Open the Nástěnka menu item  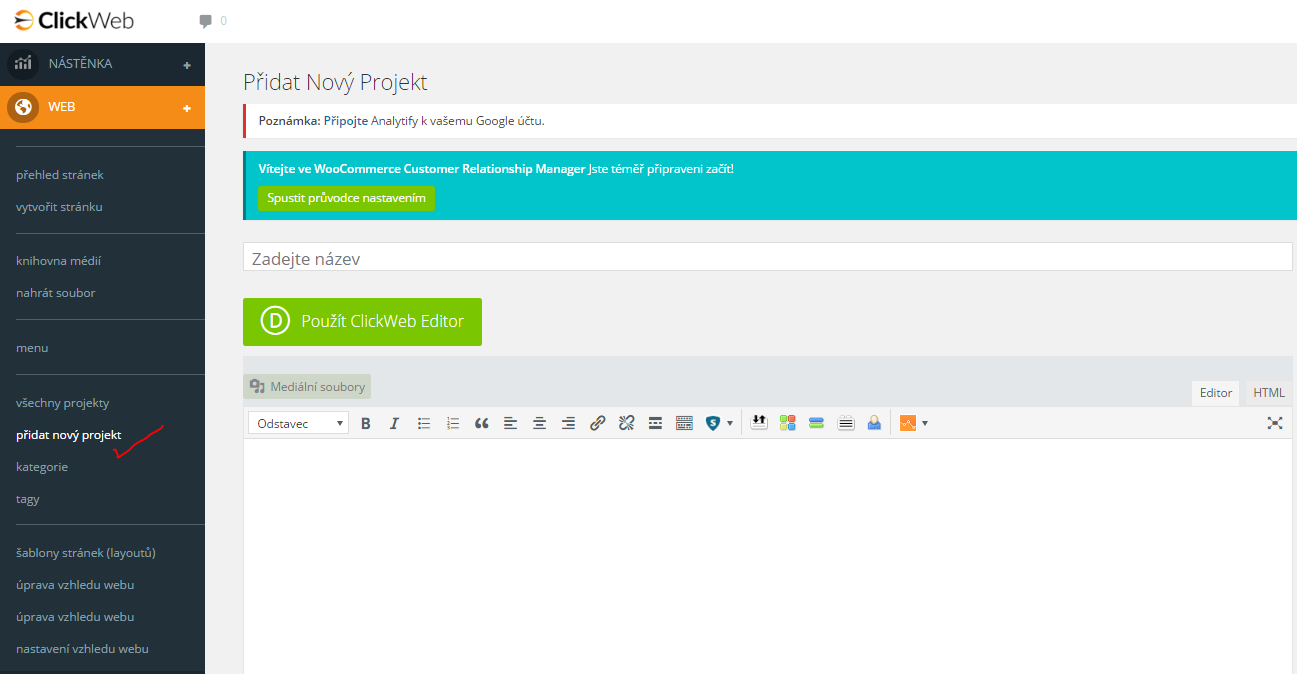coord(102,64)
